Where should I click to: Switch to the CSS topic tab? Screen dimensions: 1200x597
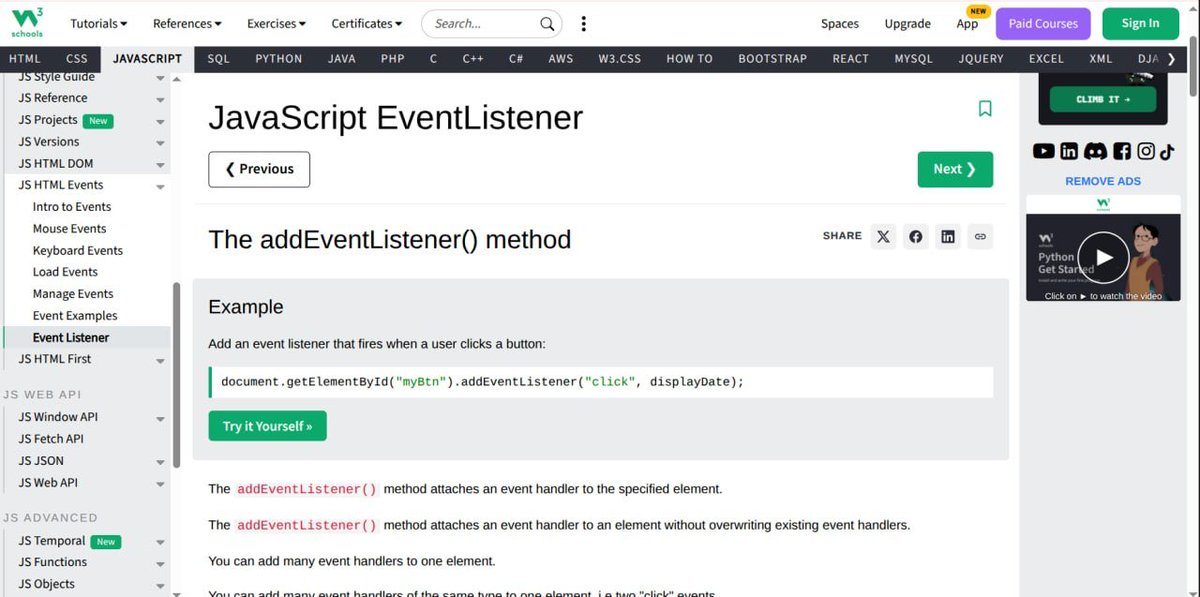pyautogui.click(x=77, y=59)
